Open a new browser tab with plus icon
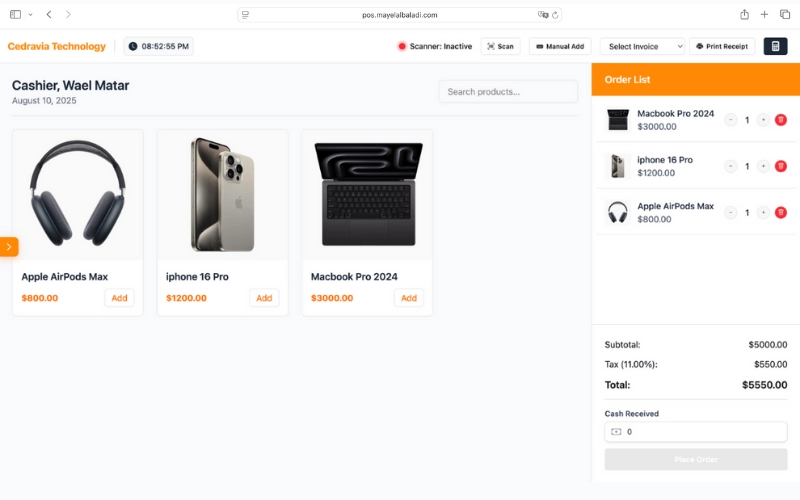The width and height of the screenshot is (800, 500). point(764,15)
